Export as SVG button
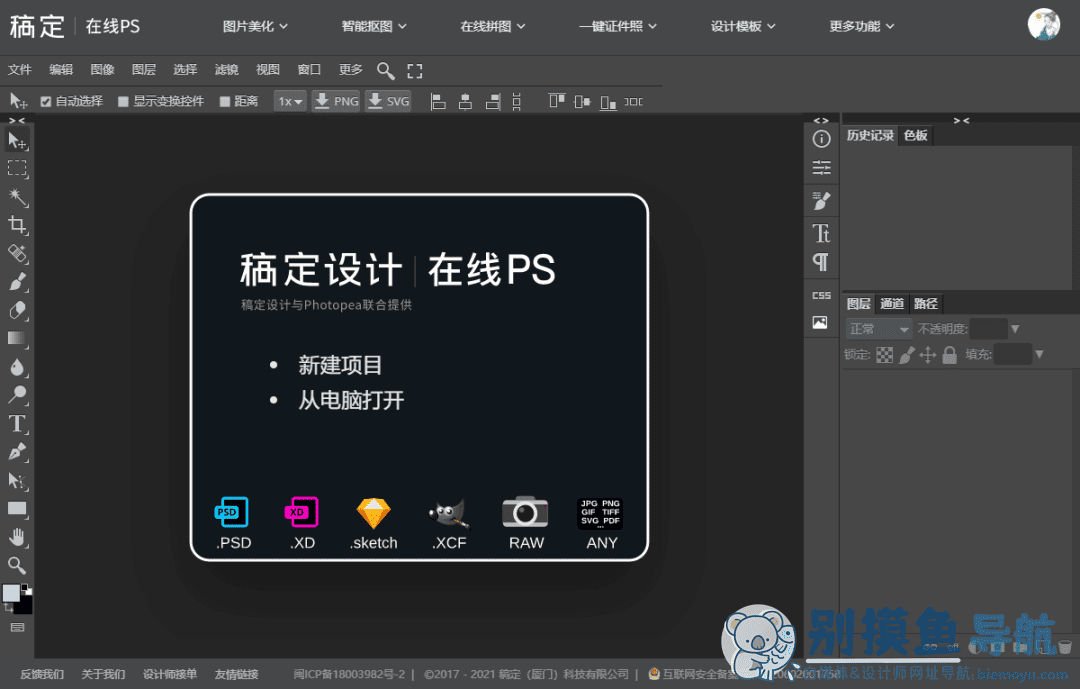This screenshot has width=1080, height=689. (388, 101)
